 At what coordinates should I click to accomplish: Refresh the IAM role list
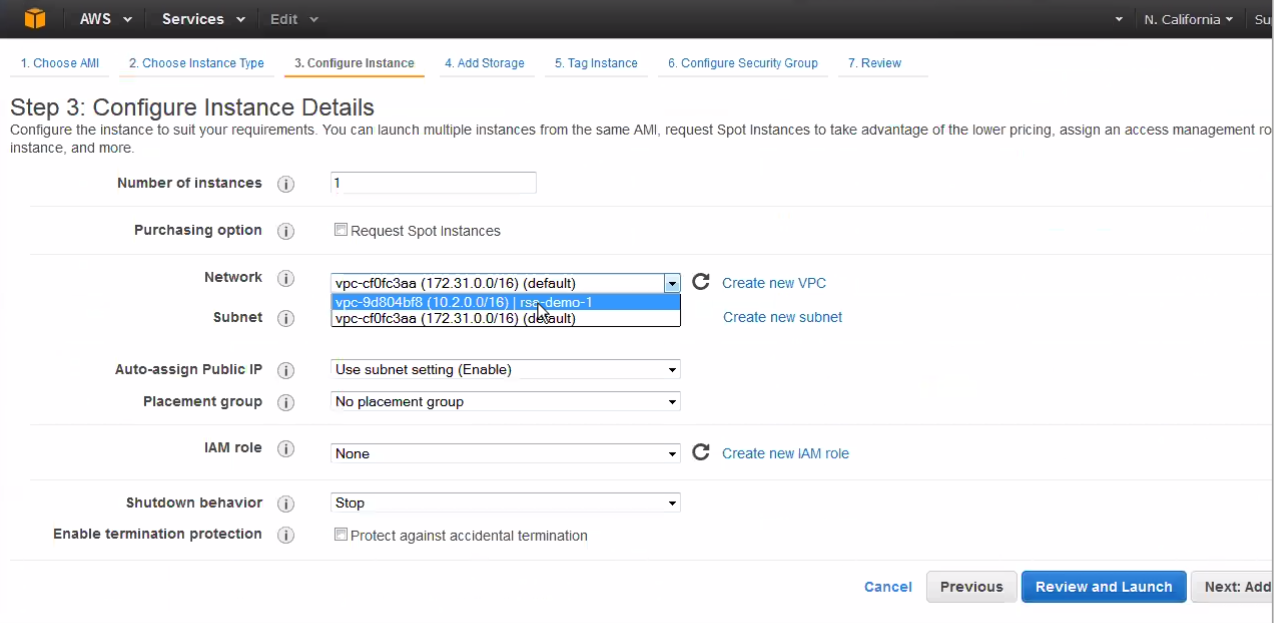pos(701,453)
